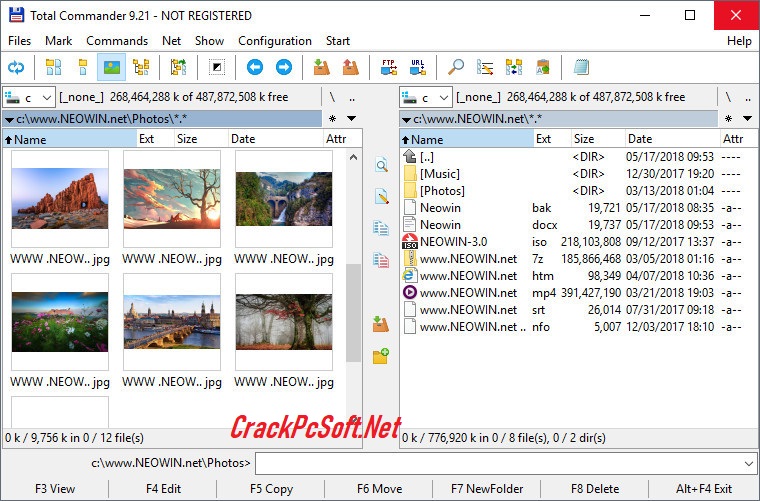Click vertical bar new folder icon
The height and width of the screenshot is (501, 760).
pyautogui.click(x=381, y=356)
